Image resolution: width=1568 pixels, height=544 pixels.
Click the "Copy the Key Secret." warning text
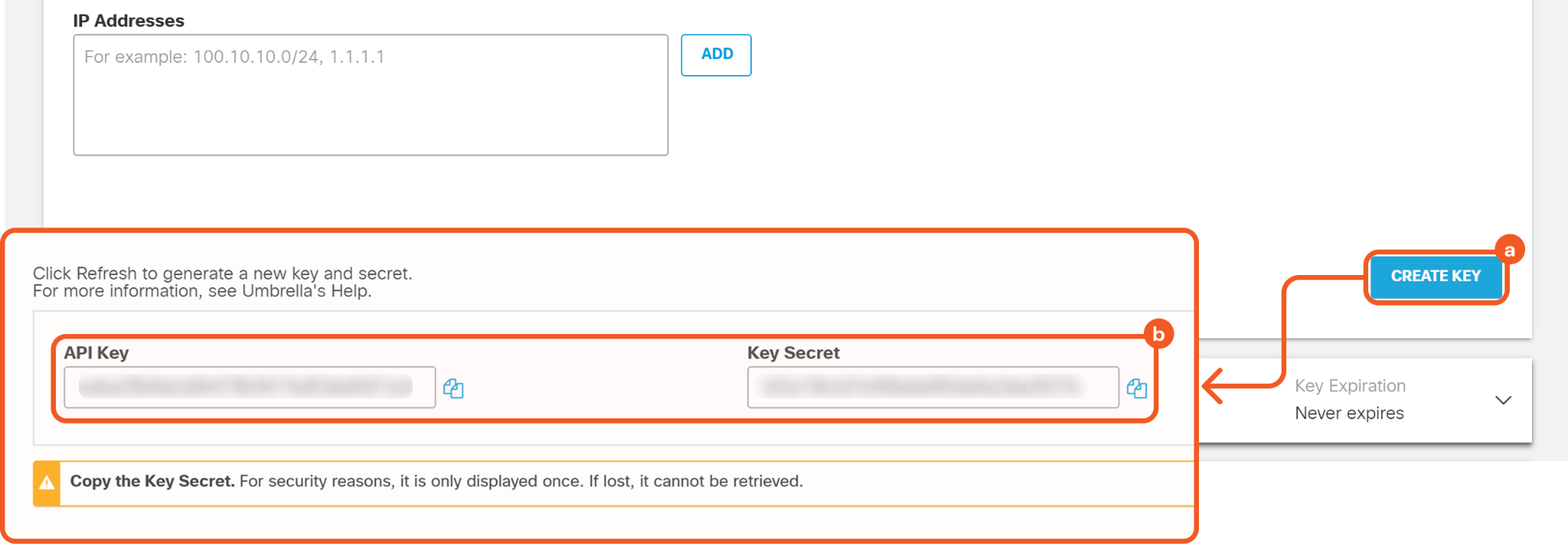coord(152,481)
